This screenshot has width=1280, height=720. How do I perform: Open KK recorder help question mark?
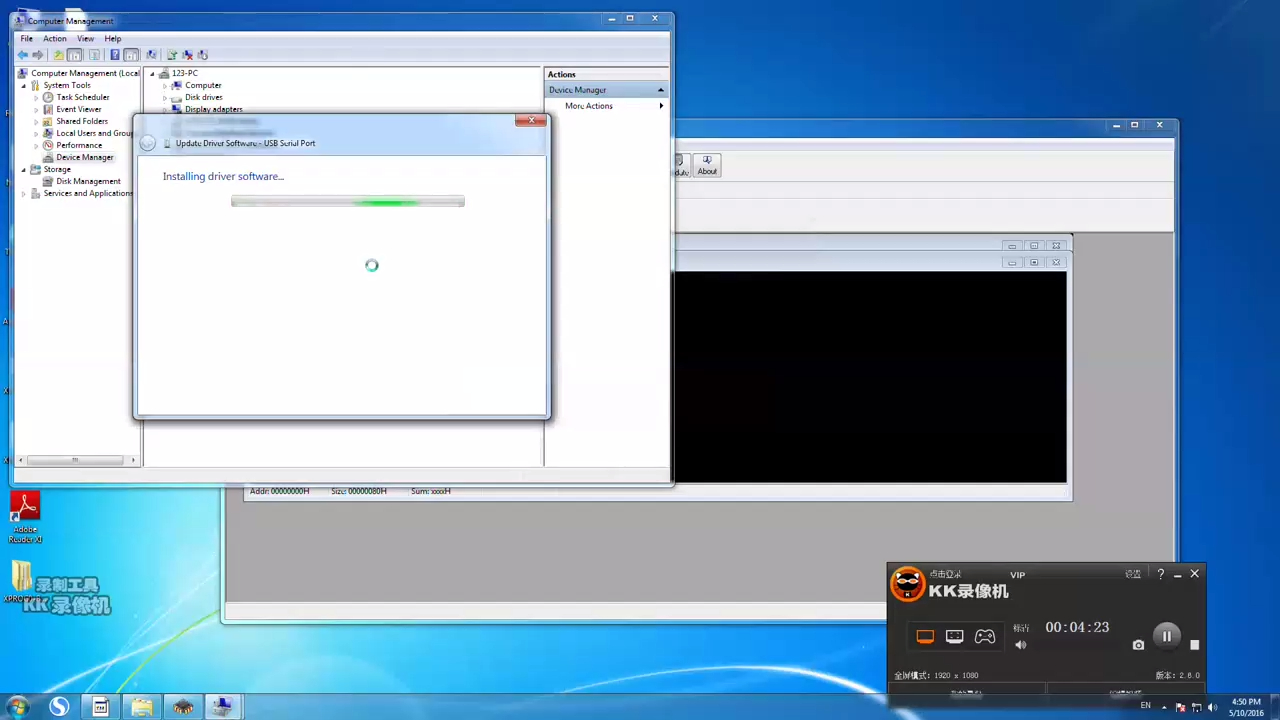(1160, 574)
